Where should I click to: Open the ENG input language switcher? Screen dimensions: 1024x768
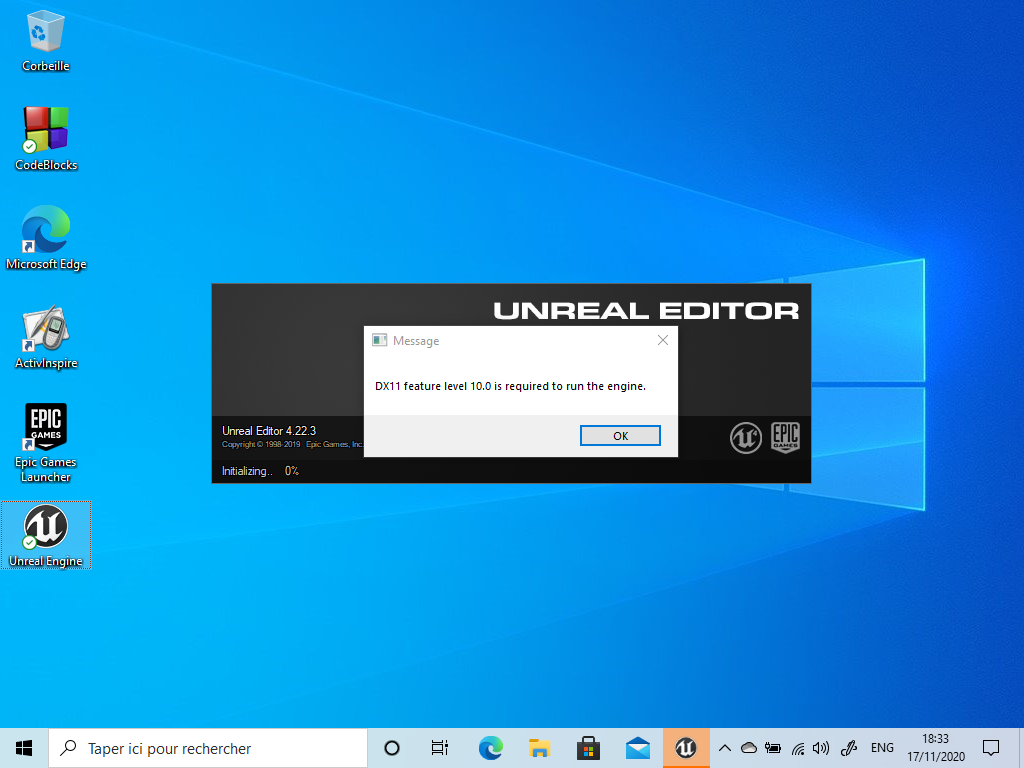882,748
